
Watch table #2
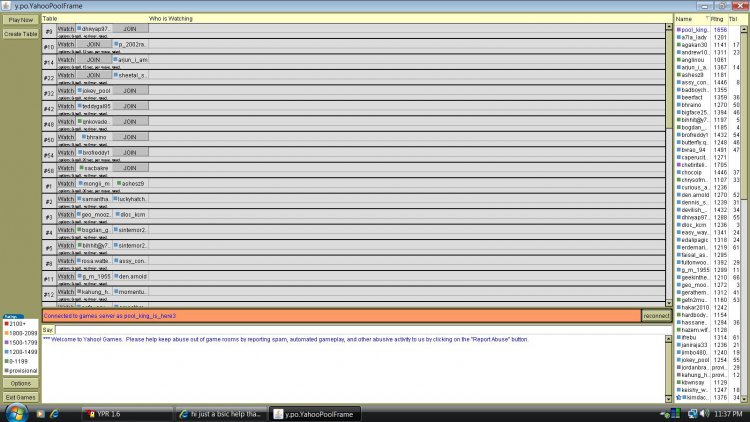[66, 199]
